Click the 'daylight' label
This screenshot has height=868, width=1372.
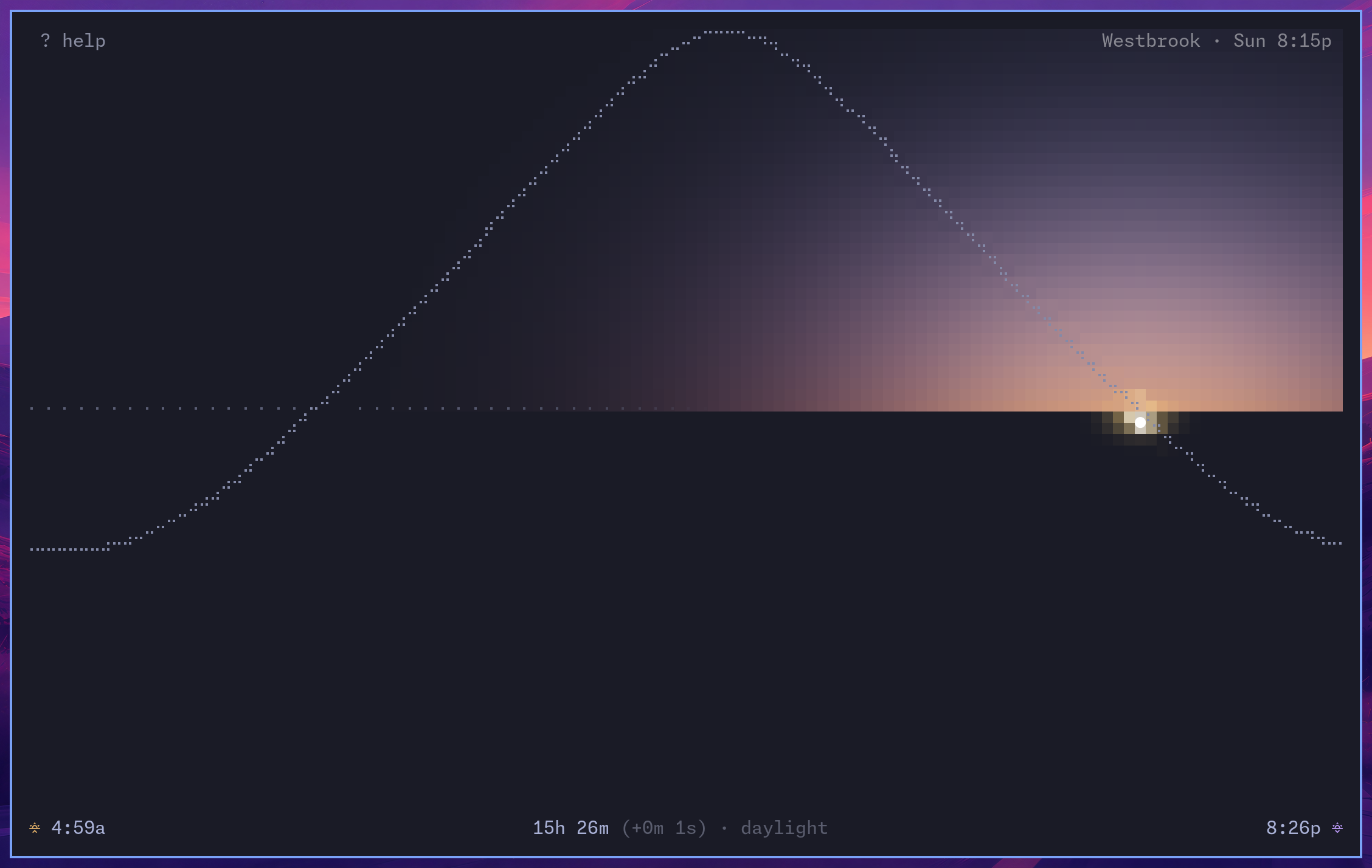coord(784,828)
